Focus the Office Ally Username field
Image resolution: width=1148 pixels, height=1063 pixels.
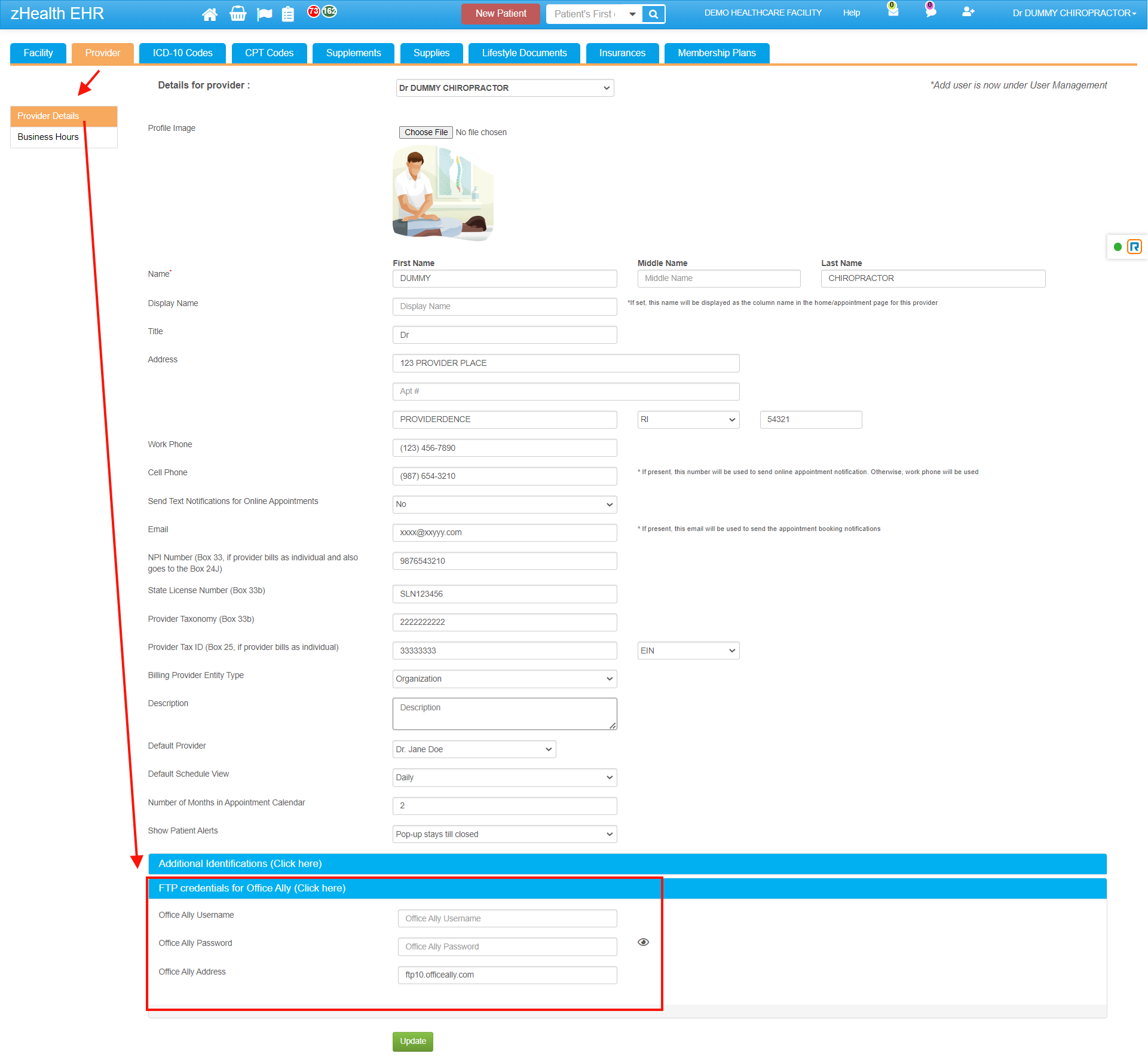(x=507, y=919)
